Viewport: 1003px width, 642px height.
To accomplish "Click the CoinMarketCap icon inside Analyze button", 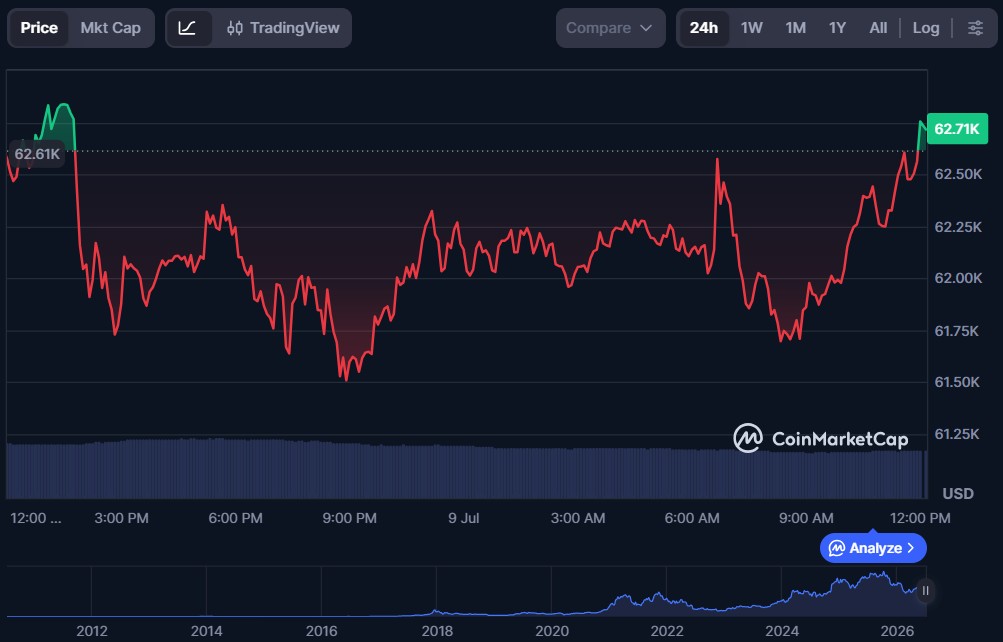I will click(837, 548).
